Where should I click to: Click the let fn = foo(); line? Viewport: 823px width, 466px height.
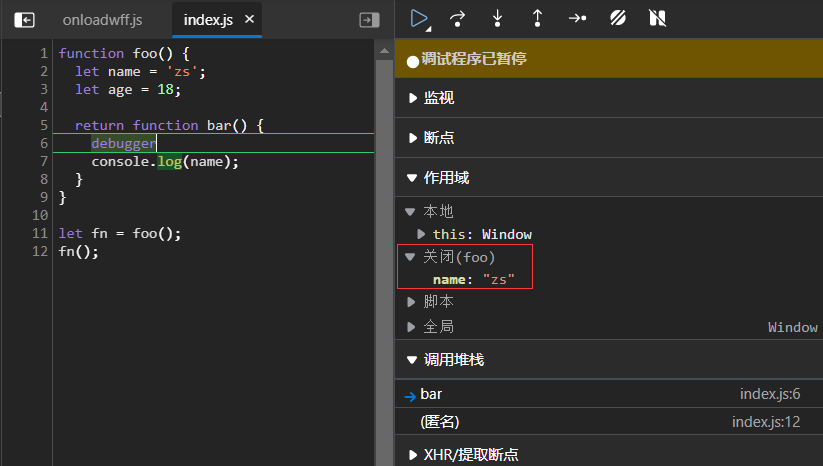pos(120,233)
